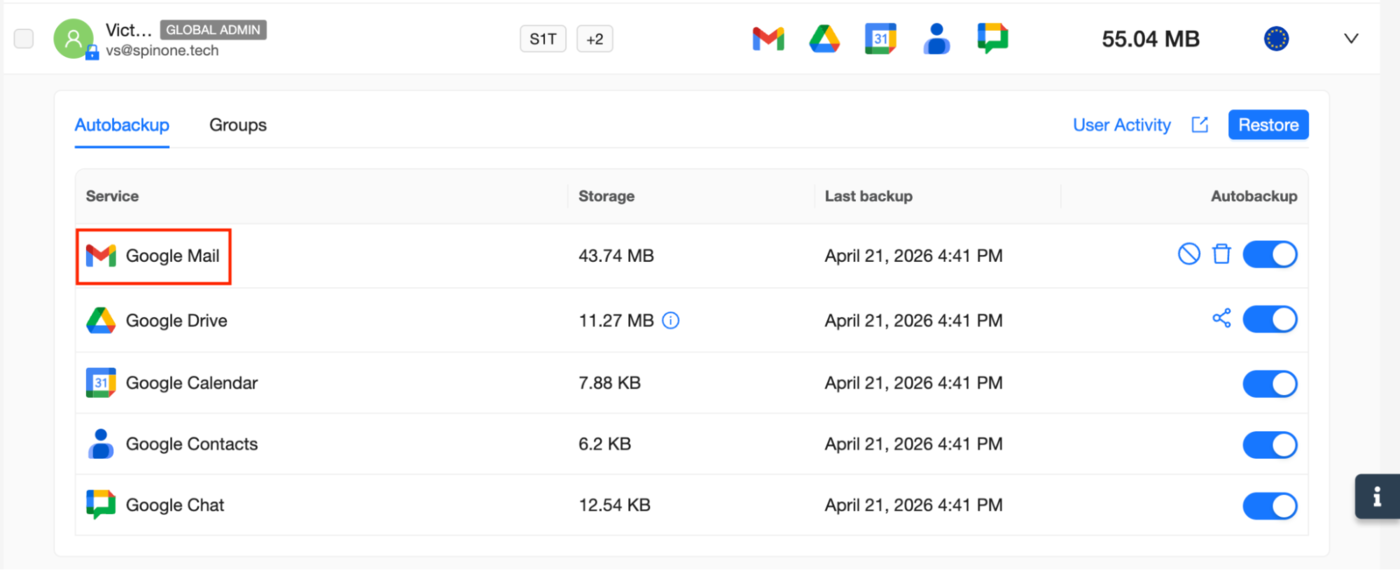Click the Google Calendar service label
The height and width of the screenshot is (570, 1400).
(192, 383)
